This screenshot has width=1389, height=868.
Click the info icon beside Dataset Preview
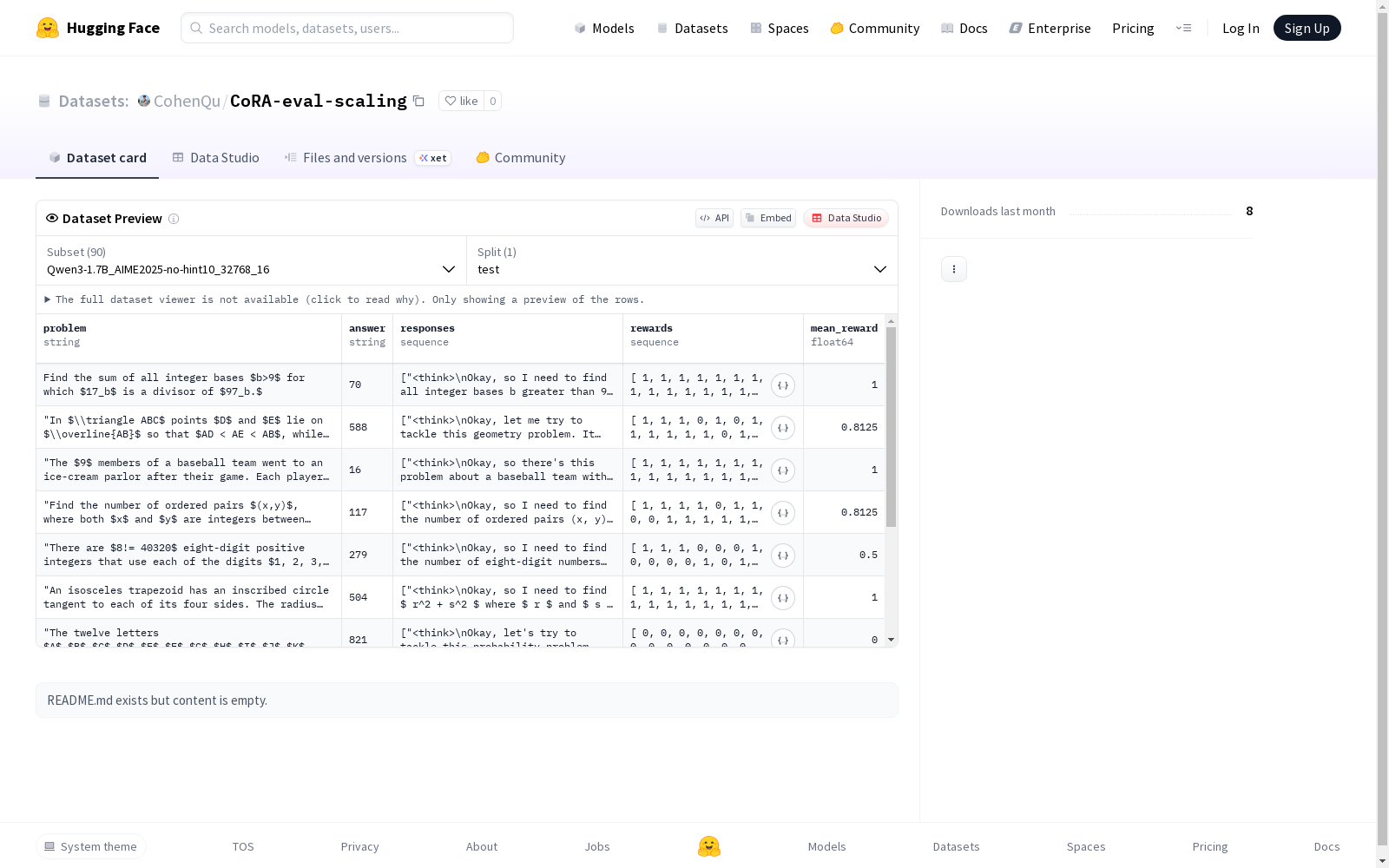[174, 219]
